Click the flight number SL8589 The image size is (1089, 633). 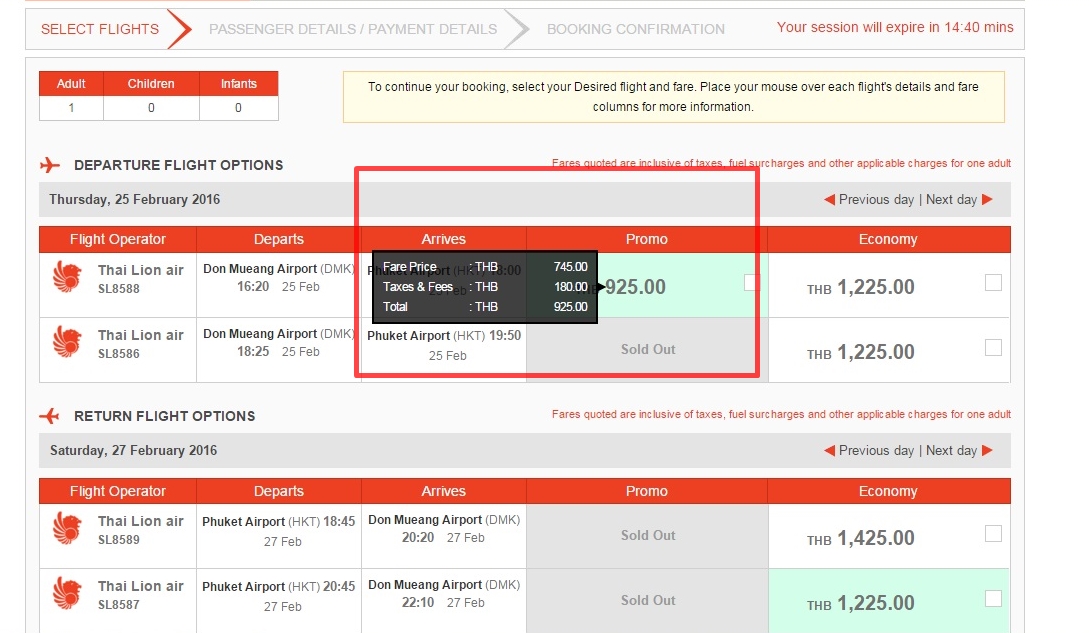119,539
